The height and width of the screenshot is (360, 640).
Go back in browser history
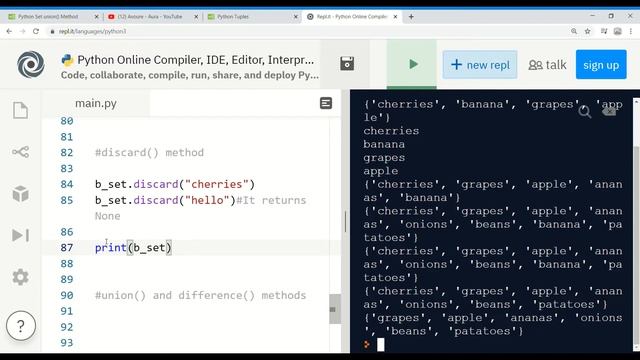pos(9,31)
